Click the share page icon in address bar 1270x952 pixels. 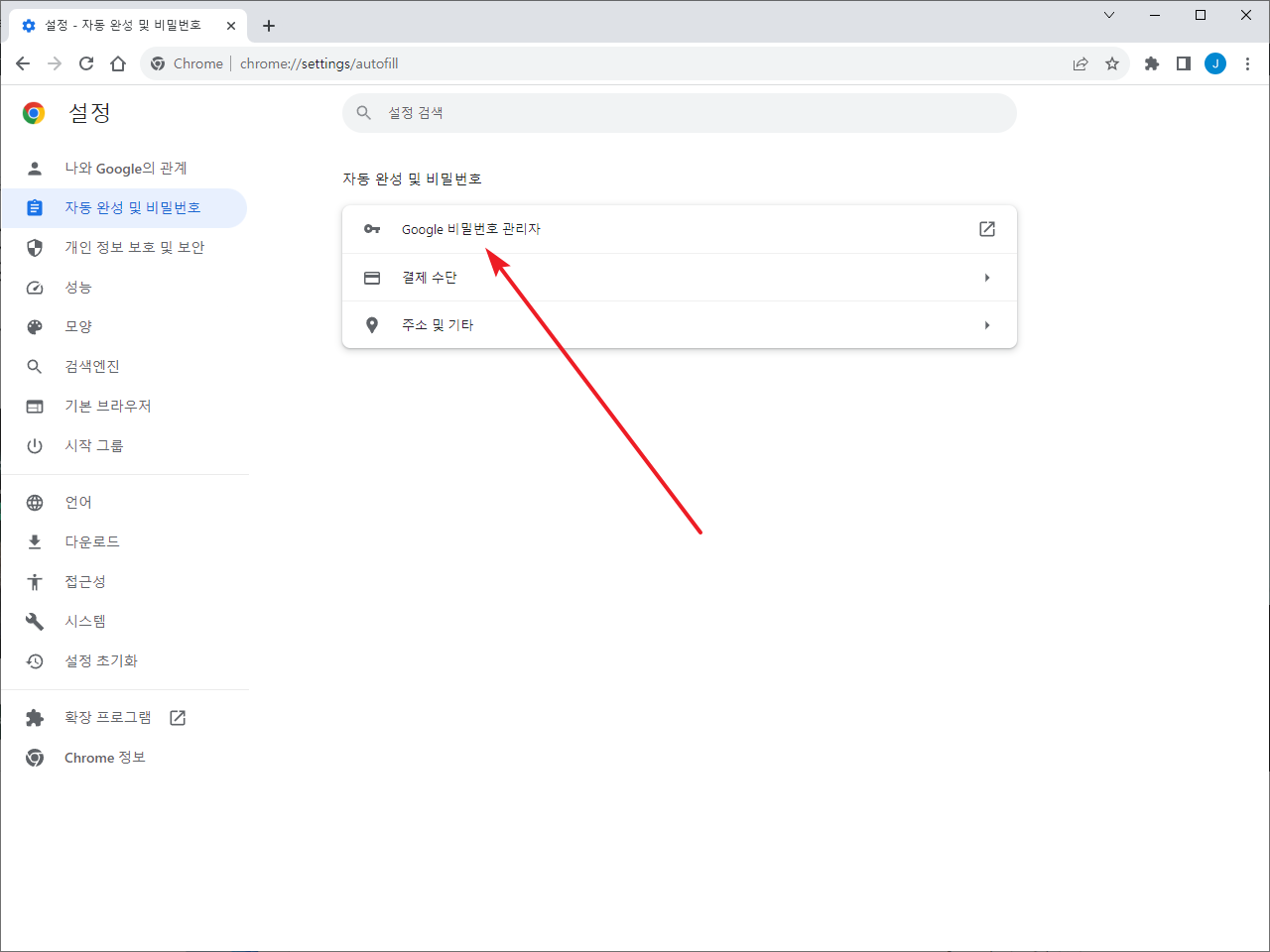tap(1080, 63)
